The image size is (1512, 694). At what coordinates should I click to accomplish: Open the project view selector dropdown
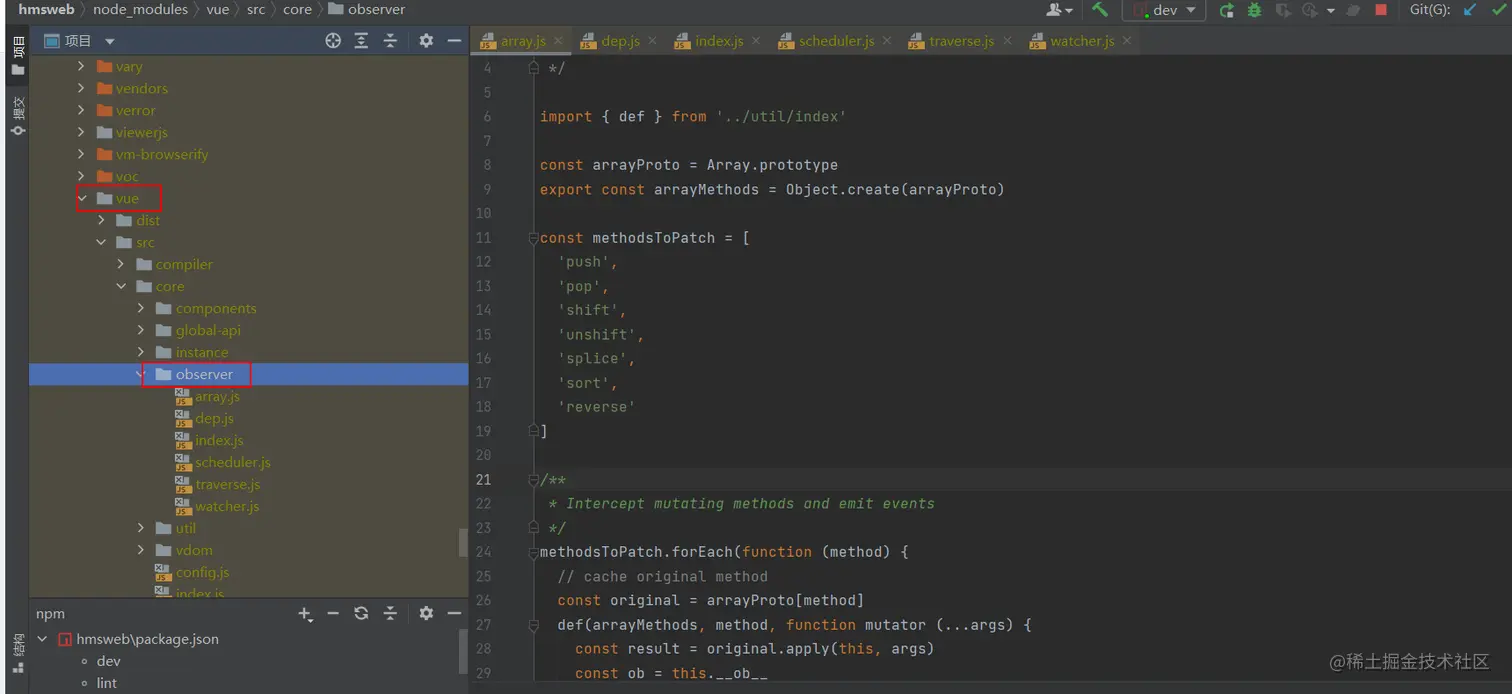(x=110, y=41)
